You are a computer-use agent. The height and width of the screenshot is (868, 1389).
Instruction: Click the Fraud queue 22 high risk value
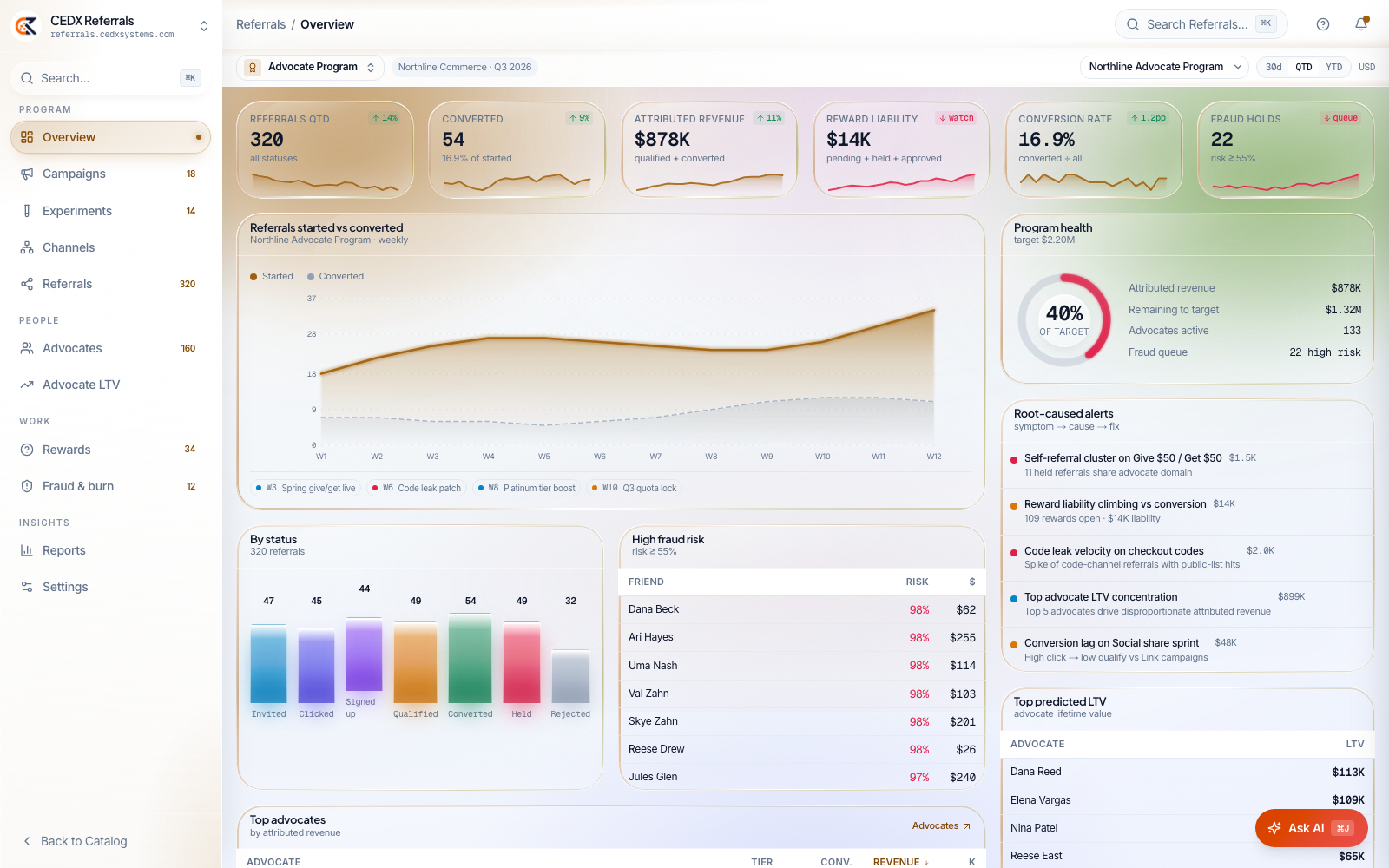(x=1325, y=352)
